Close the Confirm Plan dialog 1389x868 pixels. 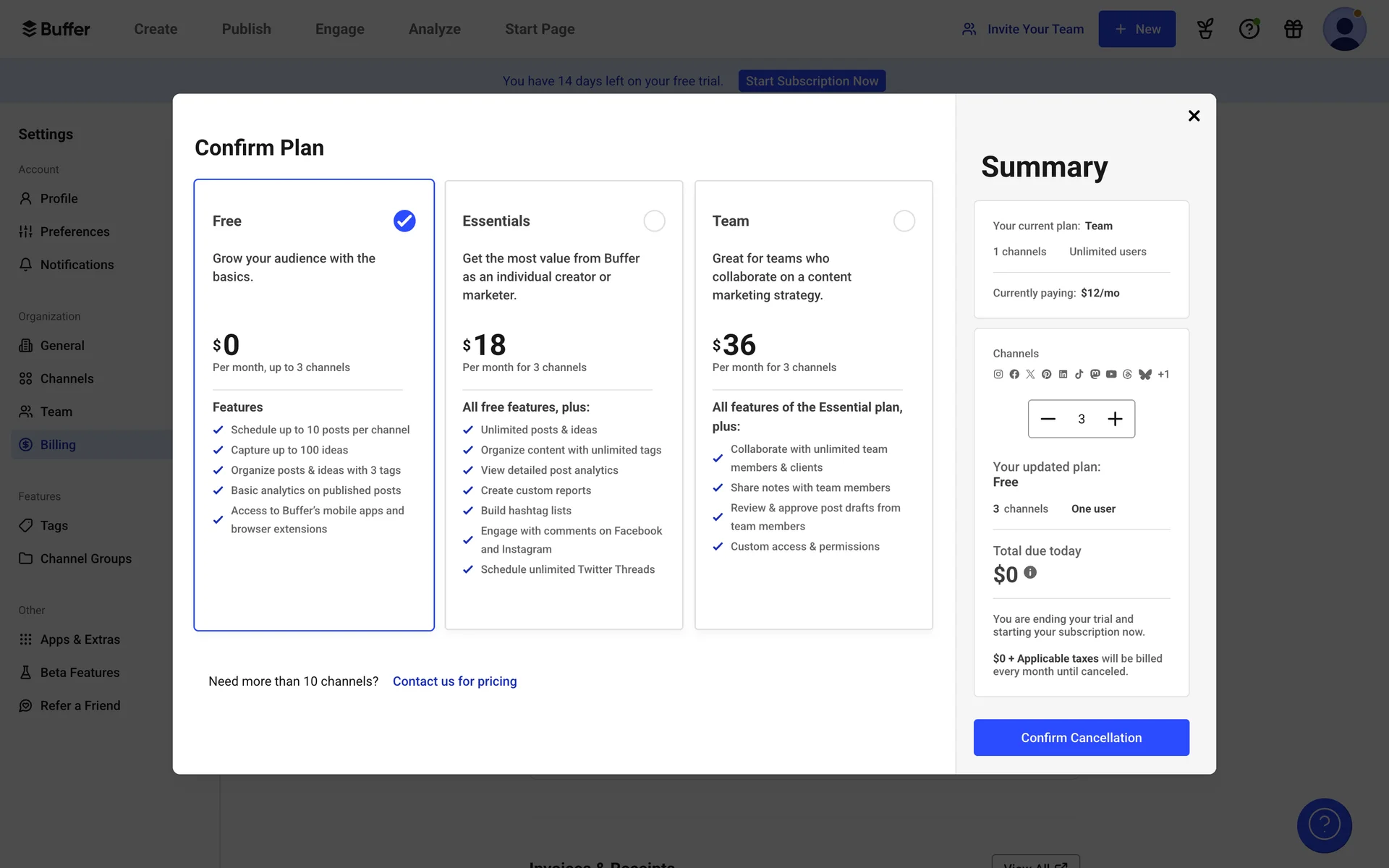tap(1194, 116)
